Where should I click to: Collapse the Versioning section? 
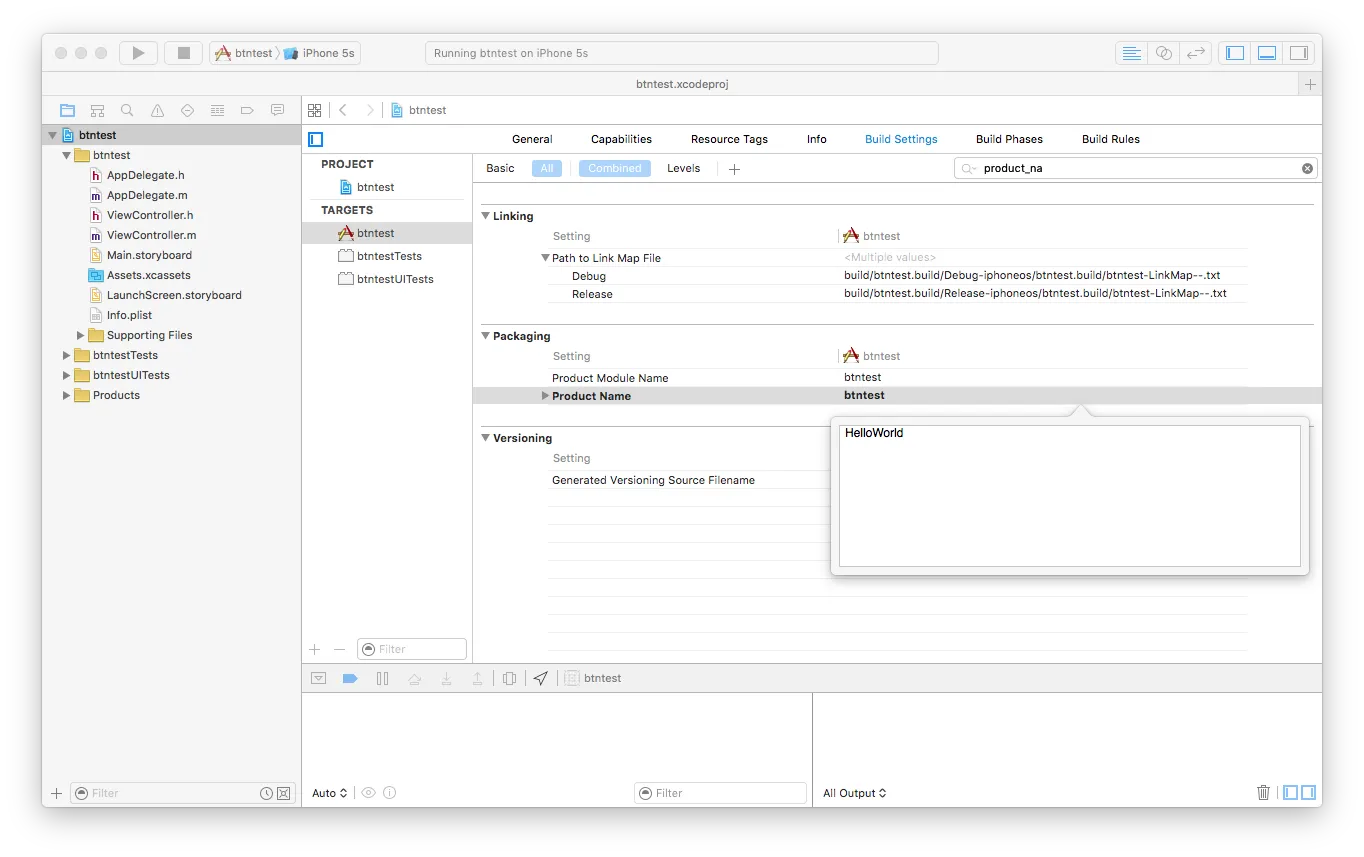pyautogui.click(x=486, y=438)
